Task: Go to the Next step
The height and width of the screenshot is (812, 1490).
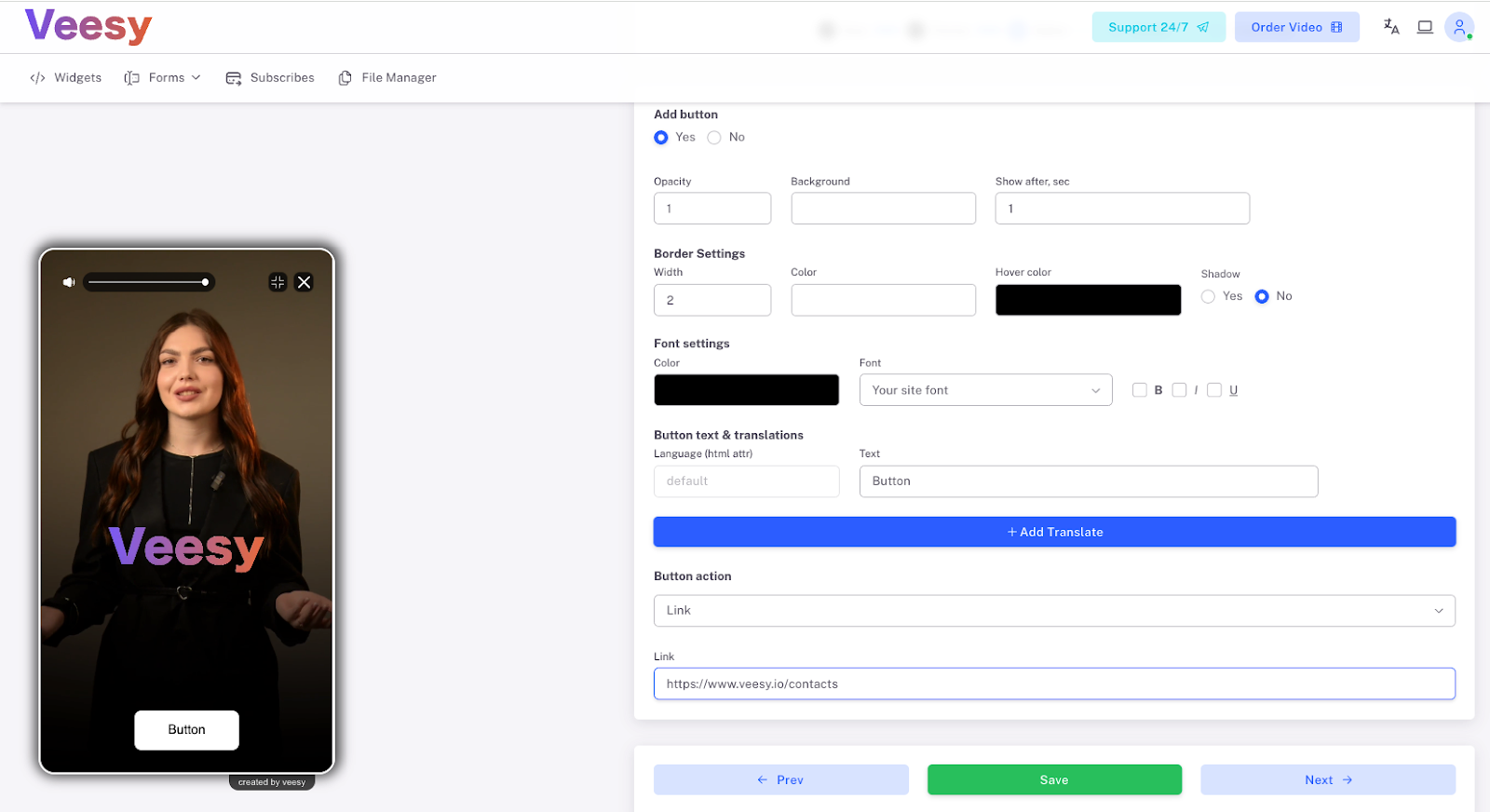Action: [1328, 779]
